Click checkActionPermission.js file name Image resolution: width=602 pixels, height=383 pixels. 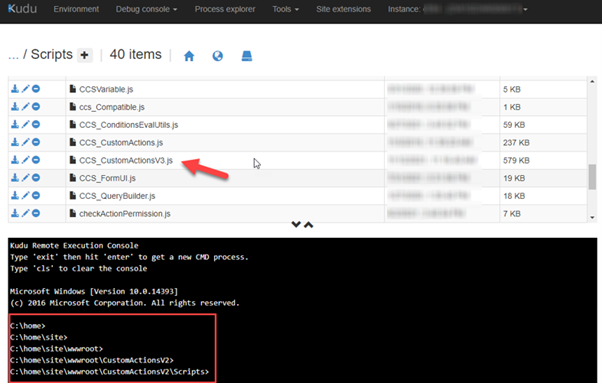125,214
